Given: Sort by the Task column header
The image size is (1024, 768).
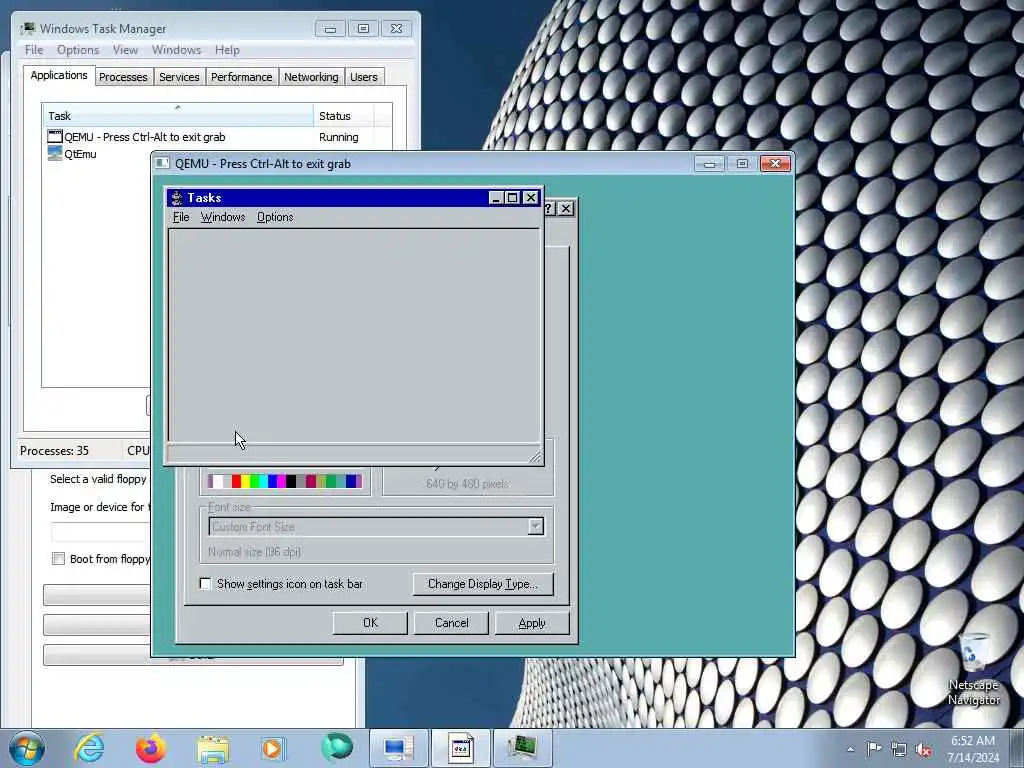Looking at the screenshot, I should 178,116.
